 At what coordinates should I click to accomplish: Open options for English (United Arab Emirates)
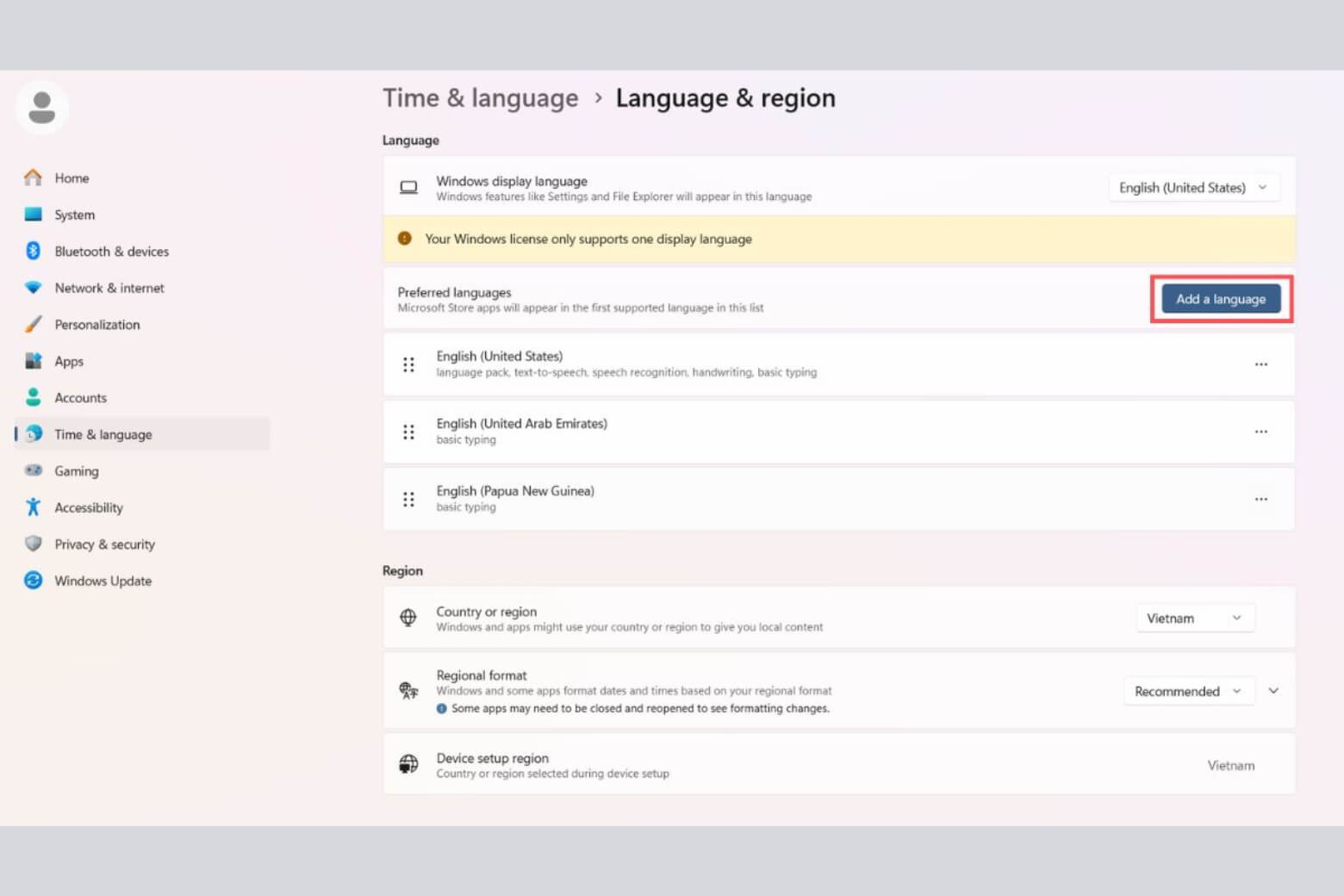click(1261, 432)
